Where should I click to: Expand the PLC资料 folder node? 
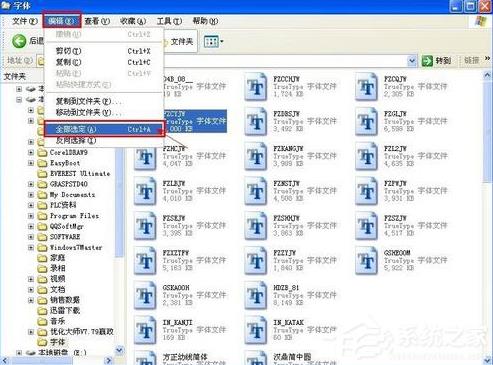31,205
